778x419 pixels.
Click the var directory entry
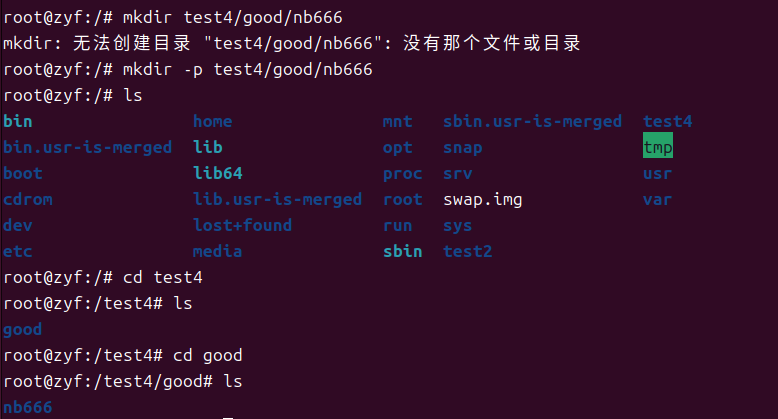[657, 200]
